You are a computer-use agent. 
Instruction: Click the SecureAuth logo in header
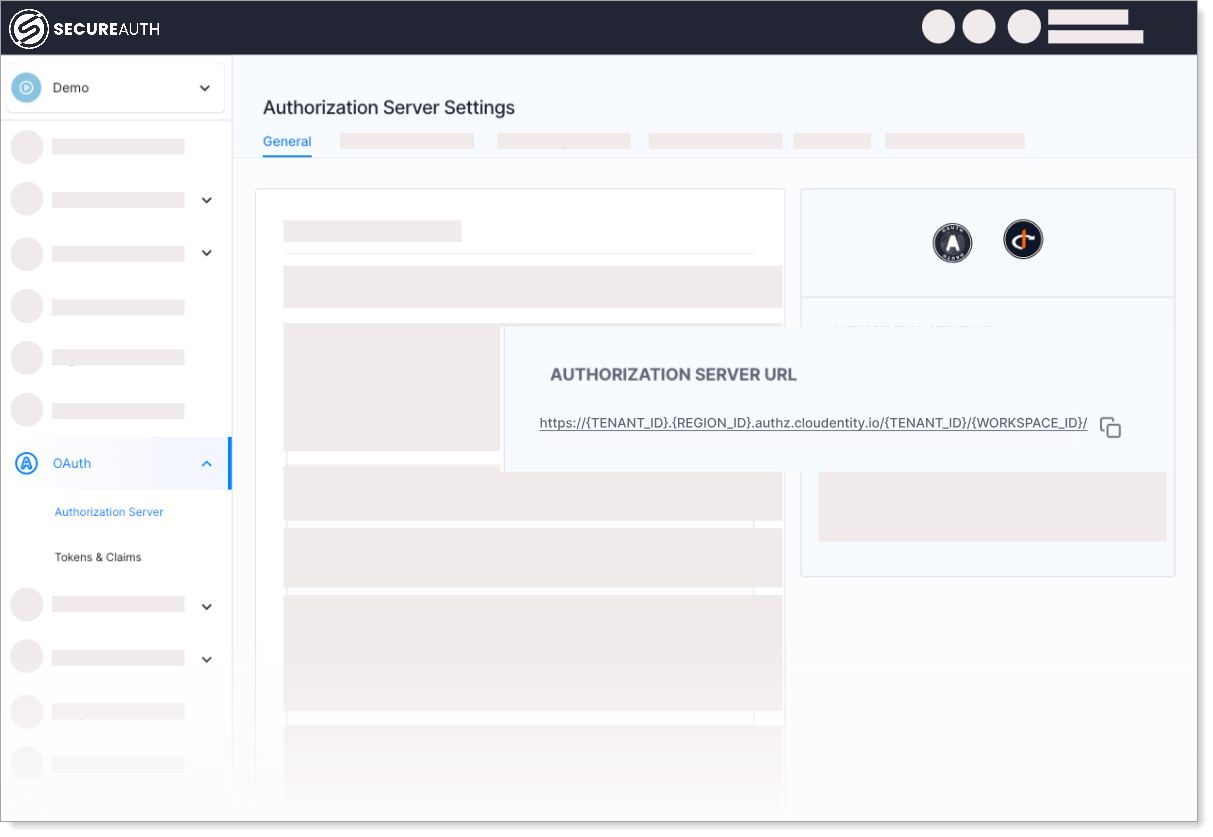84,29
